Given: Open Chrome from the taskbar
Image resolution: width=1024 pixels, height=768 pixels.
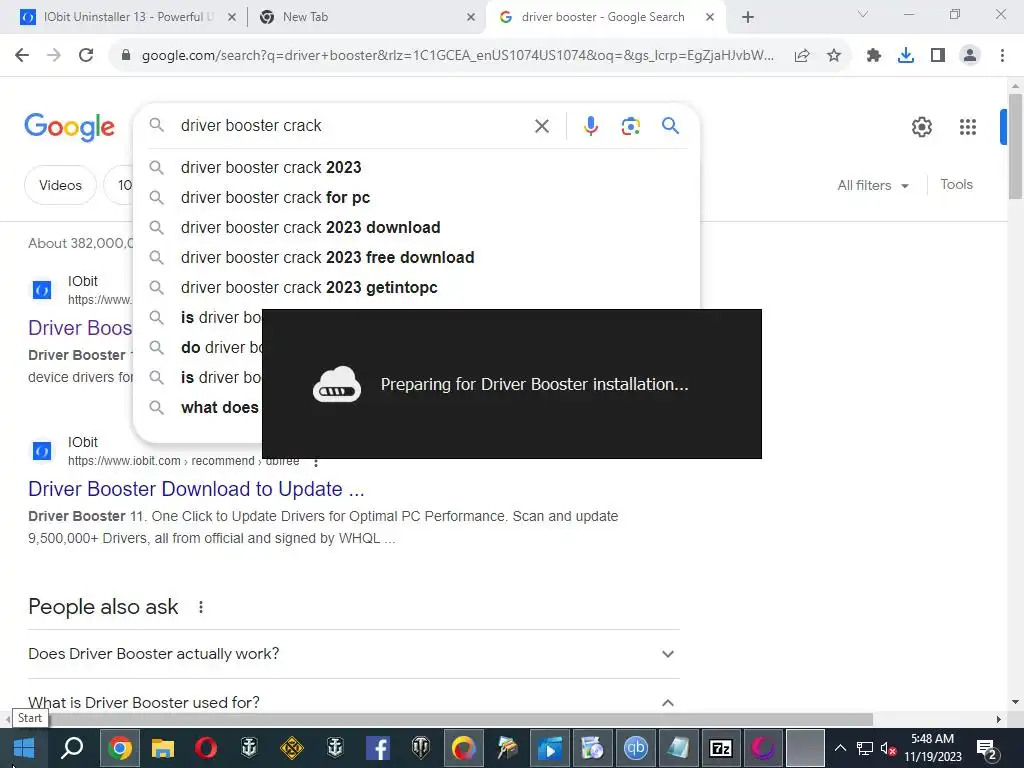Looking at the screenshot, I should (120, 748).
